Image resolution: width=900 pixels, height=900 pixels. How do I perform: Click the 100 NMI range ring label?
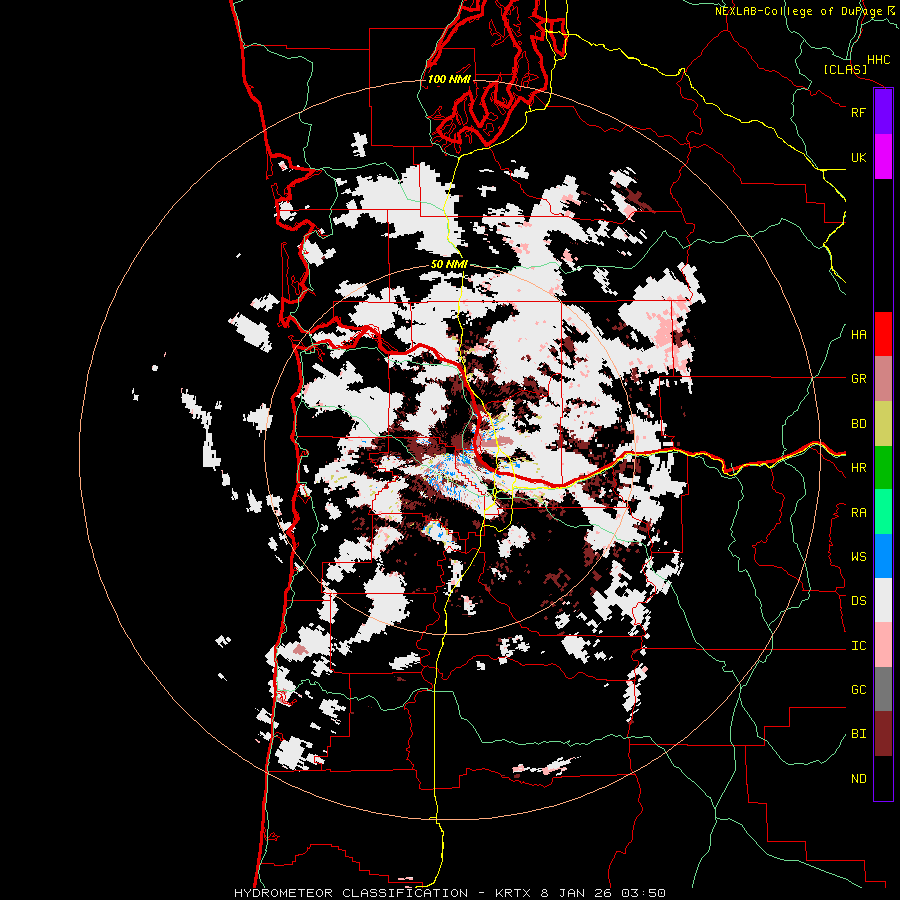click(x=449, y=79)
